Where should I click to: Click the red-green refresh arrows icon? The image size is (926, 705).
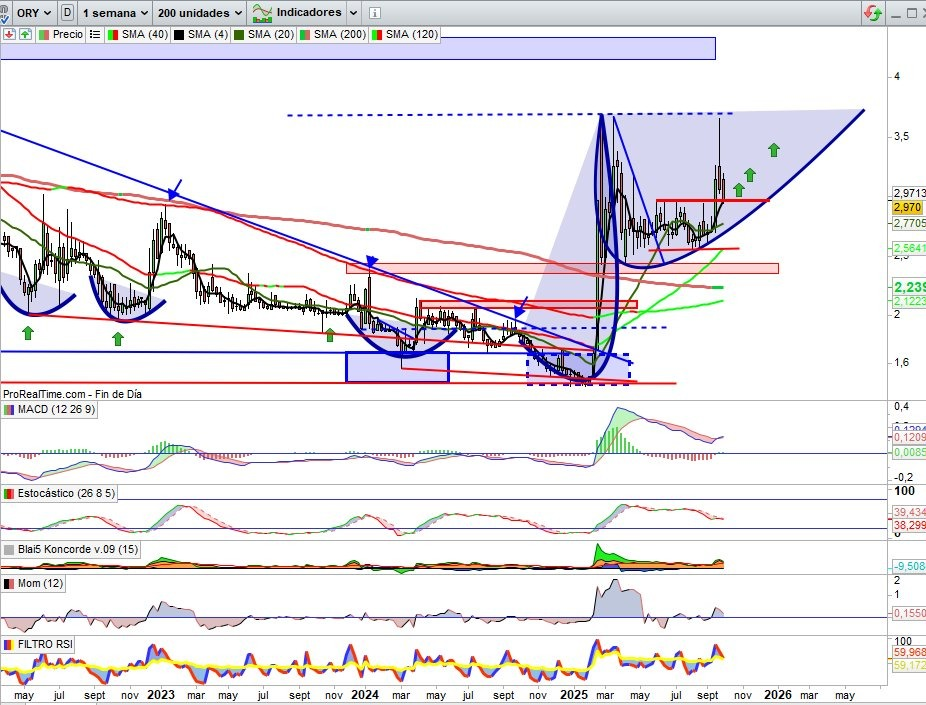click(872, 14)
